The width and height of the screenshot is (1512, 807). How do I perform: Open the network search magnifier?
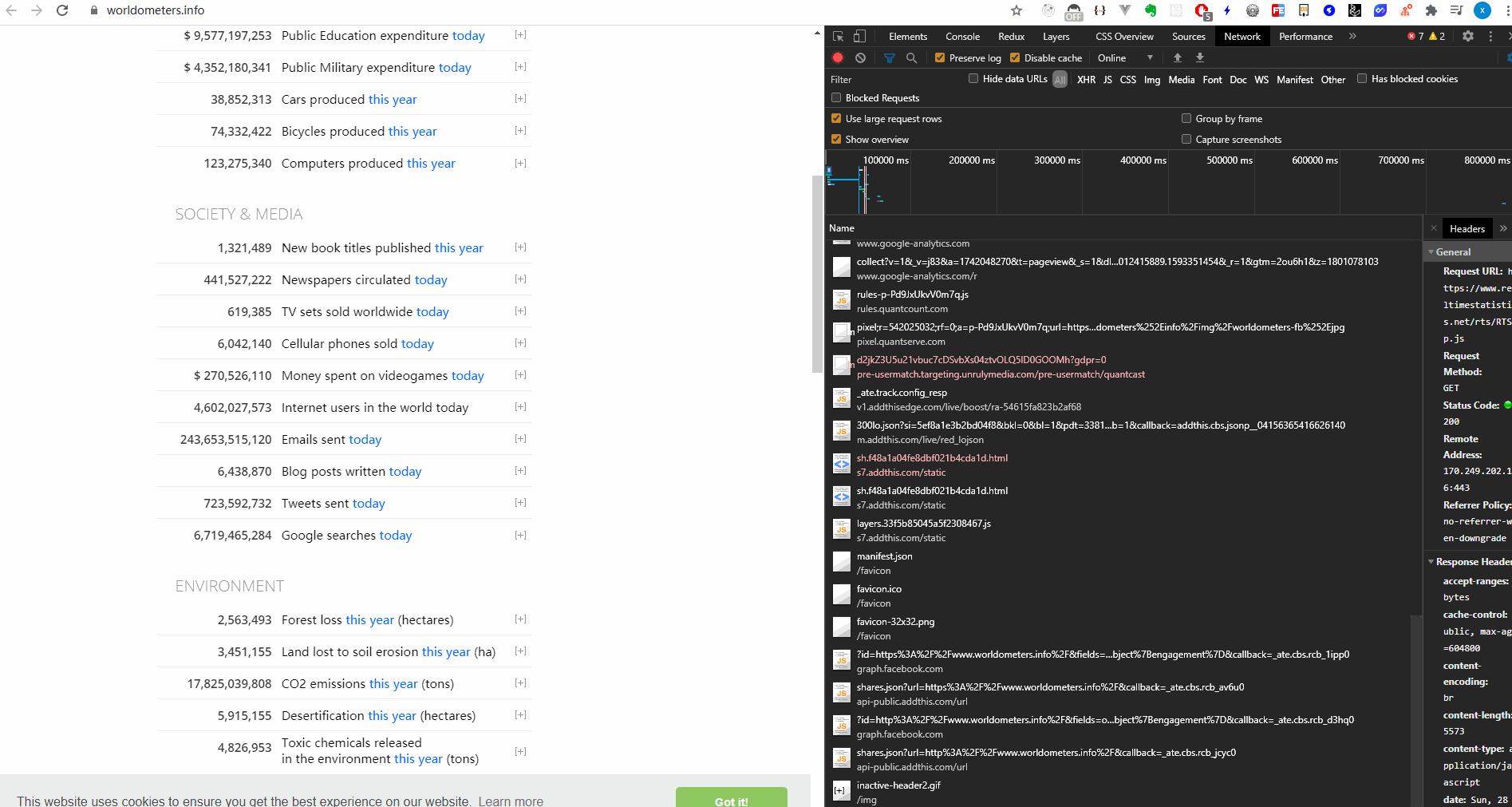point(912,57)
